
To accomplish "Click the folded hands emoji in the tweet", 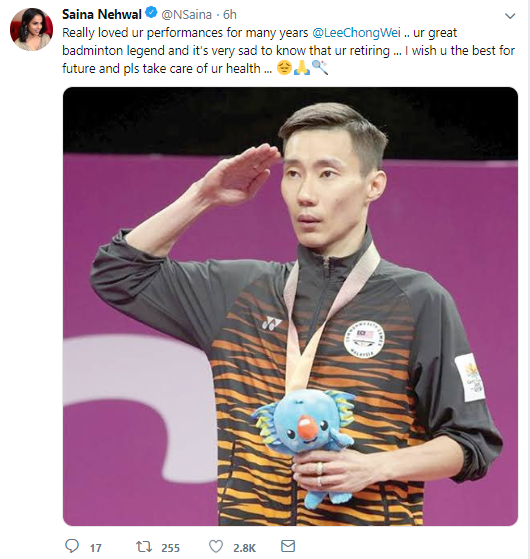I will pos(302,67).
